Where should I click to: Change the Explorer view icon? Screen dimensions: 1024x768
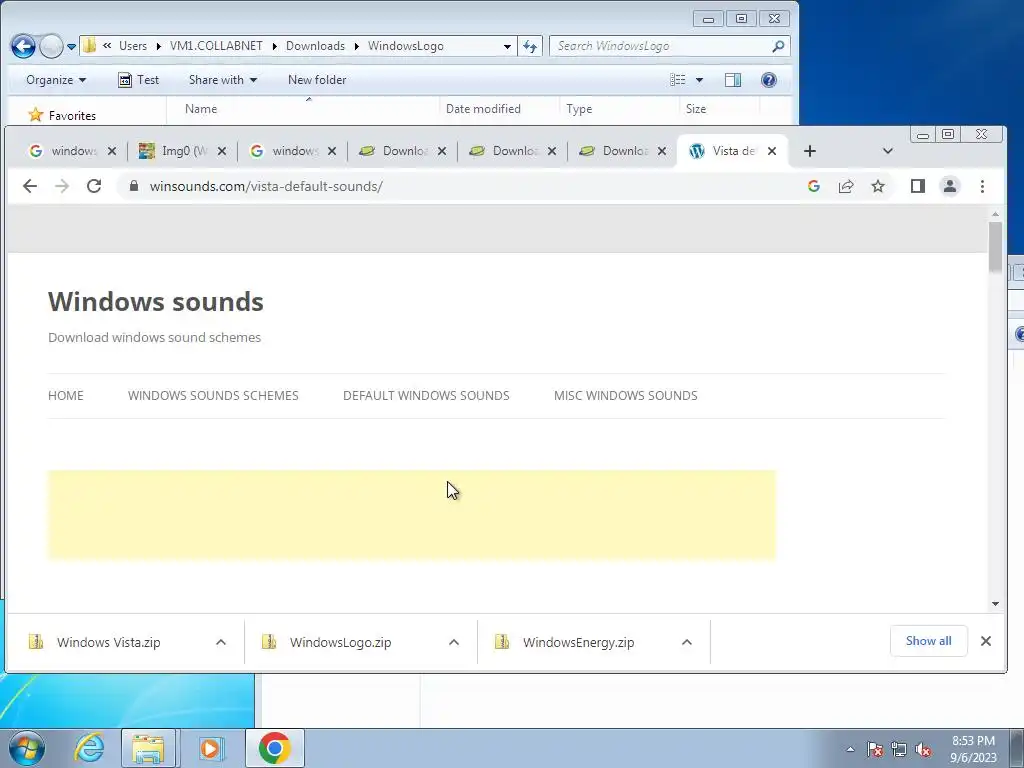(x=678, y=80)
